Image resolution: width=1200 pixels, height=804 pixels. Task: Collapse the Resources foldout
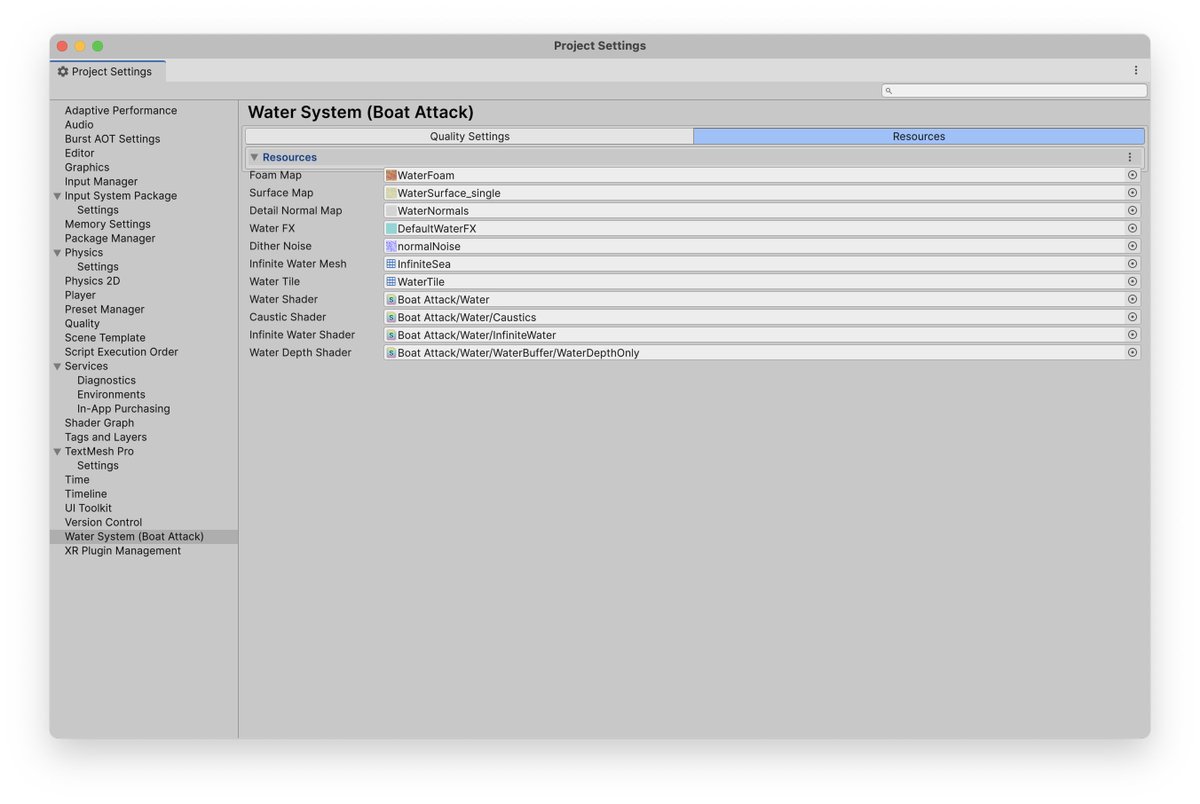pyautogui.click(x=254, y=157)
